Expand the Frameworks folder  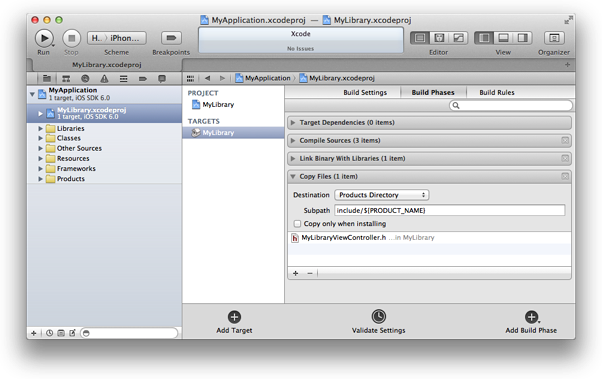tap(40, 169)
